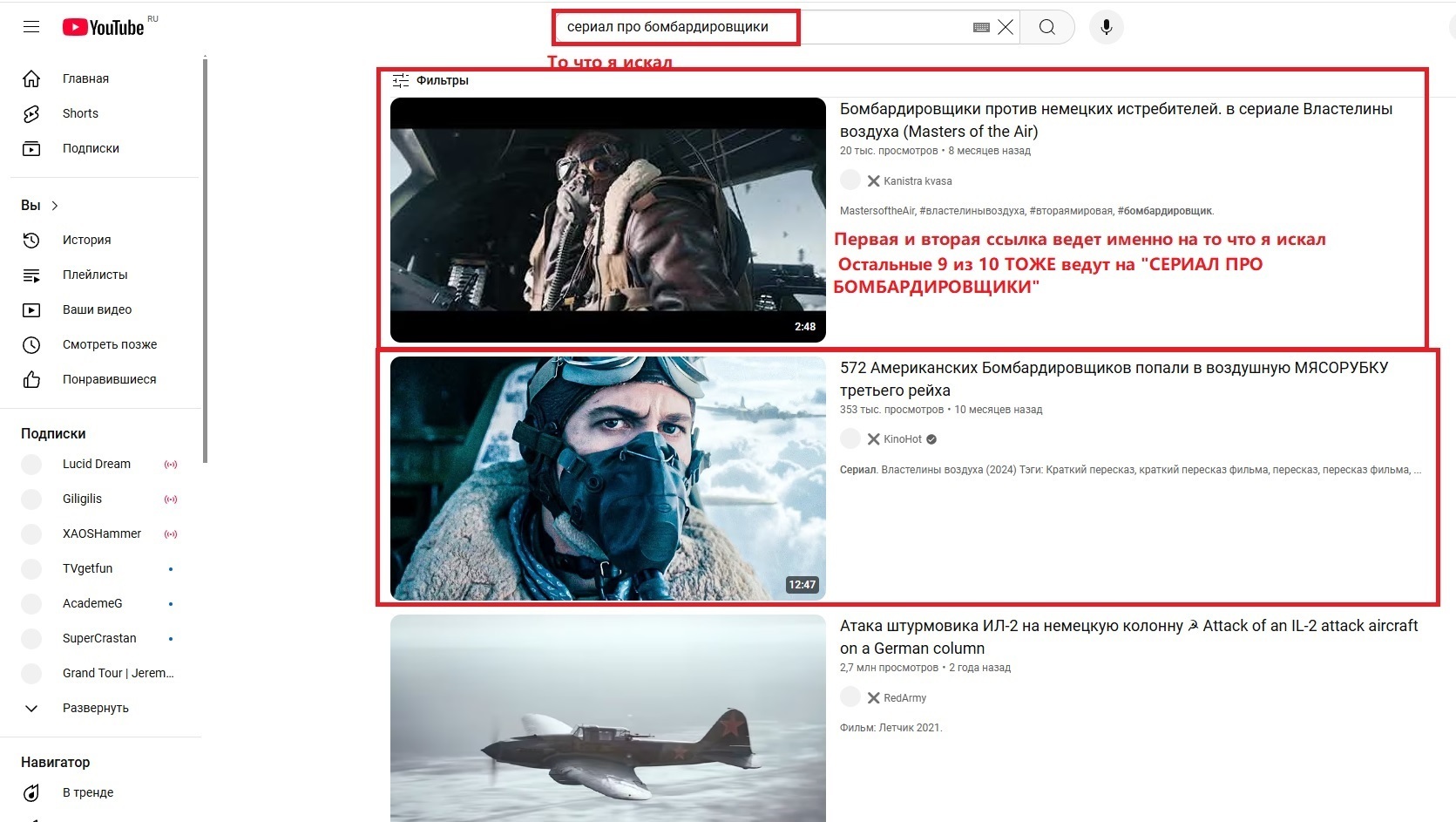Open the RedArmy channel name

pyautogui.click(x=904, y=698)
